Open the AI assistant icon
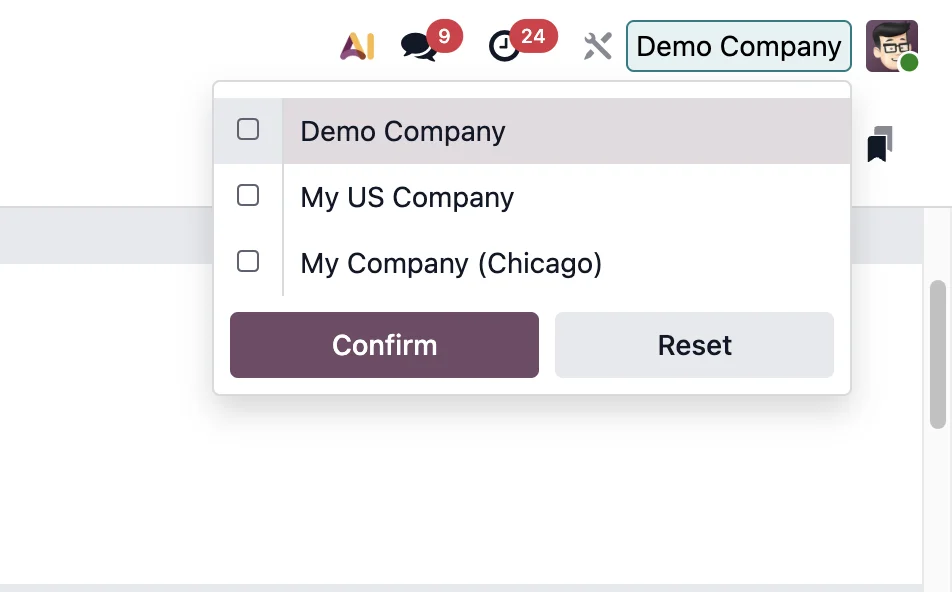This screenshot has width=952, height=592. click(x=357, y=46)
